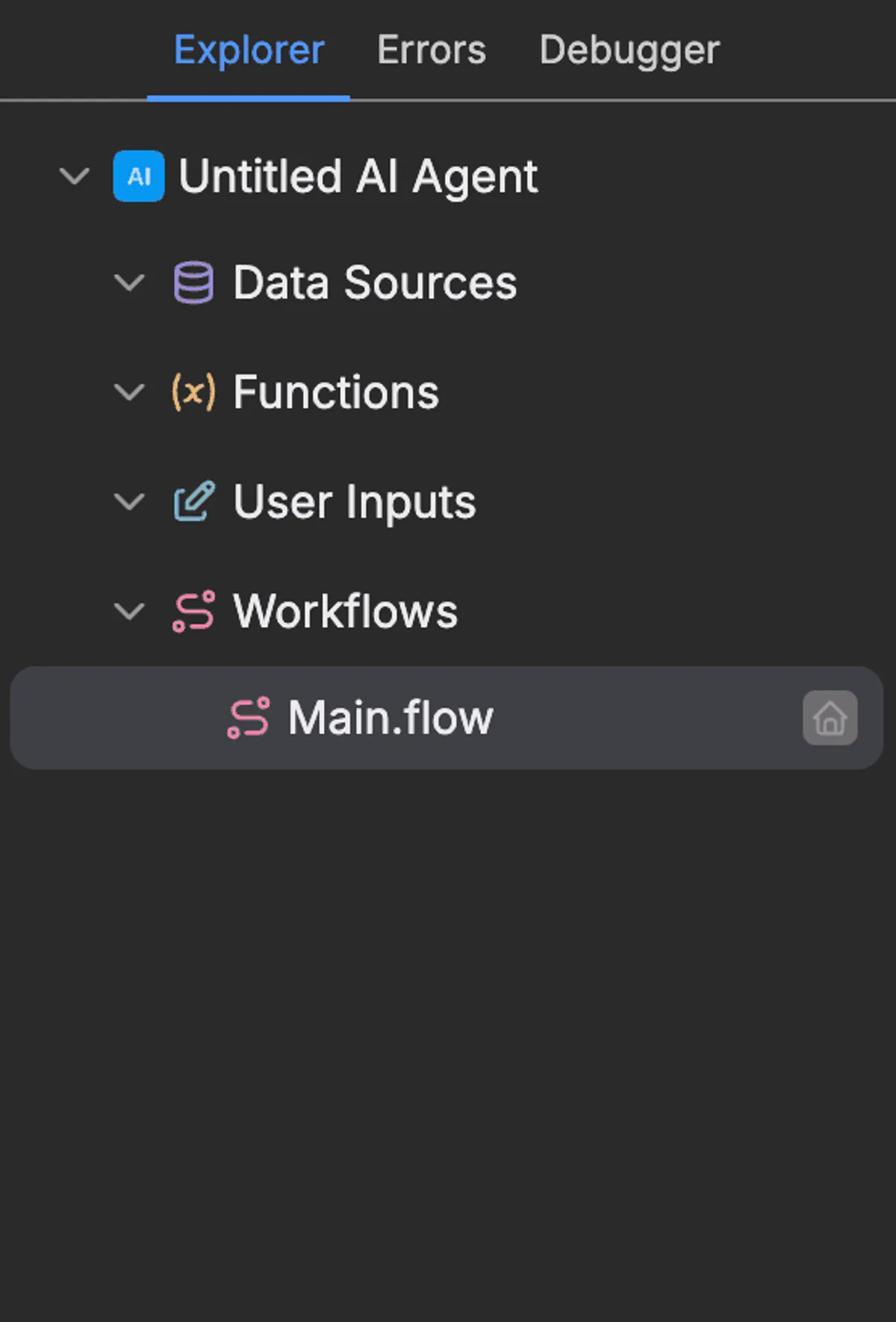Open the Debugger tab

pyautogui.click(x=629, y=50)
